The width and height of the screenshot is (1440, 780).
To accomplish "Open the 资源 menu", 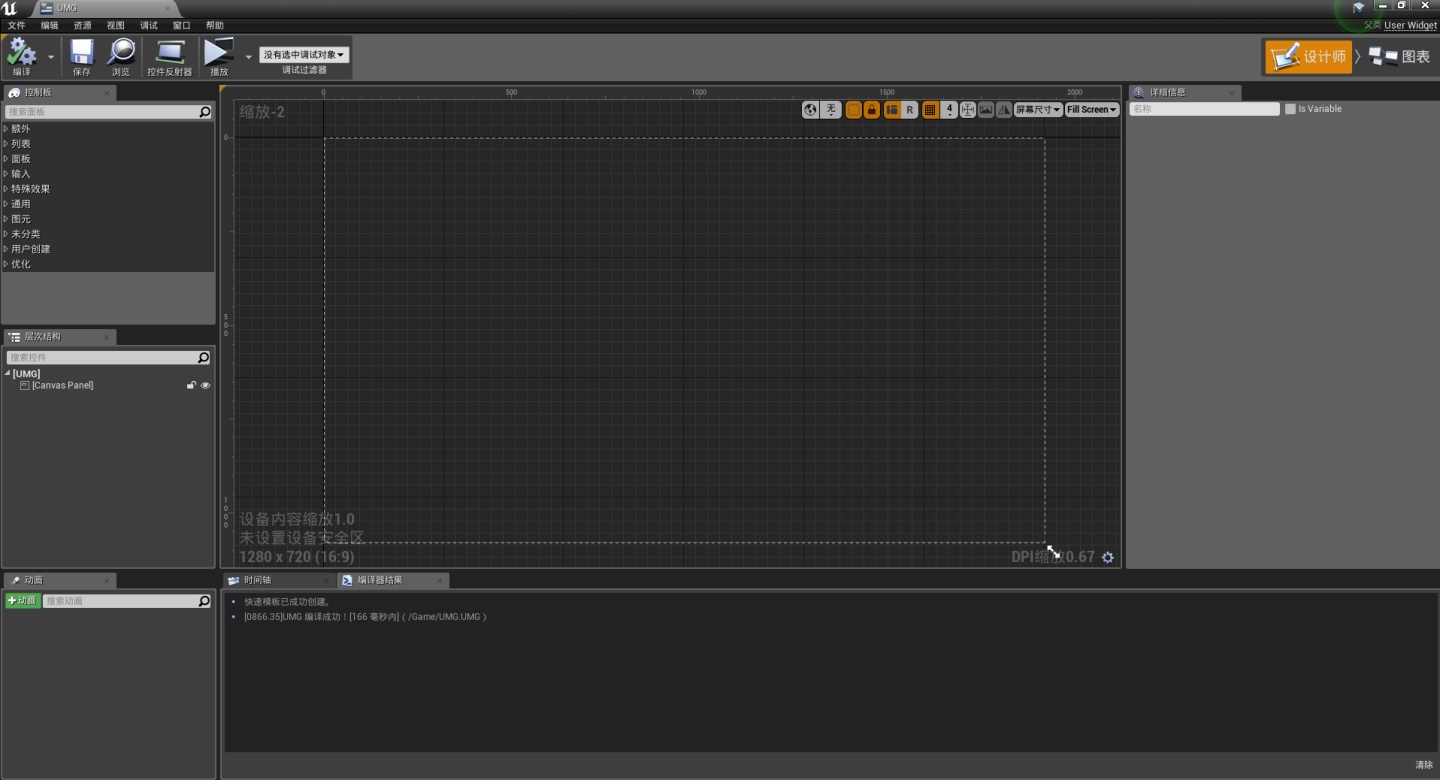I will [82, 25].
